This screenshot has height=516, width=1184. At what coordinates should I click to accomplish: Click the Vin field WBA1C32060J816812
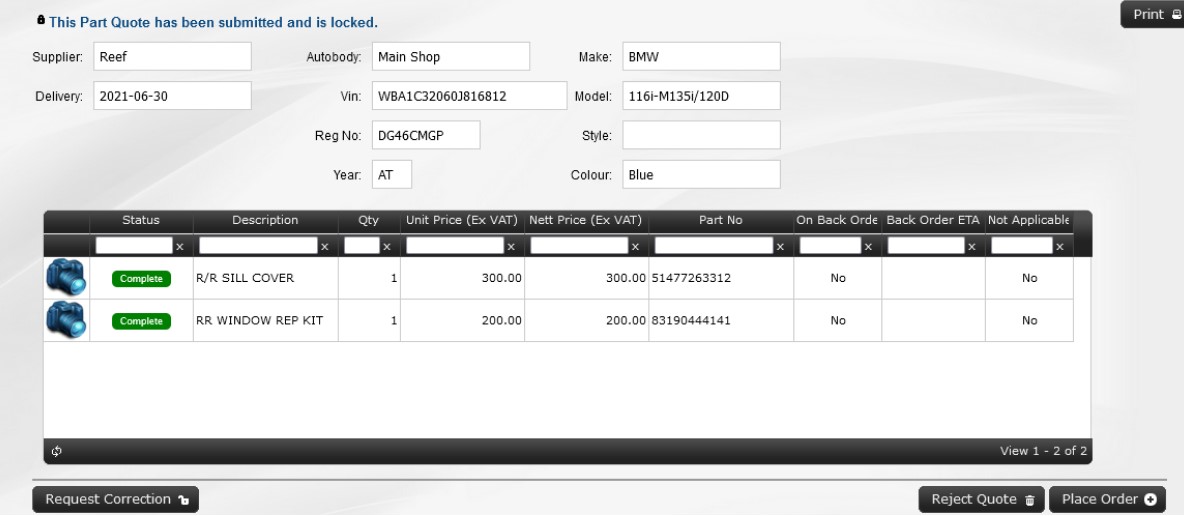(469, 96)
